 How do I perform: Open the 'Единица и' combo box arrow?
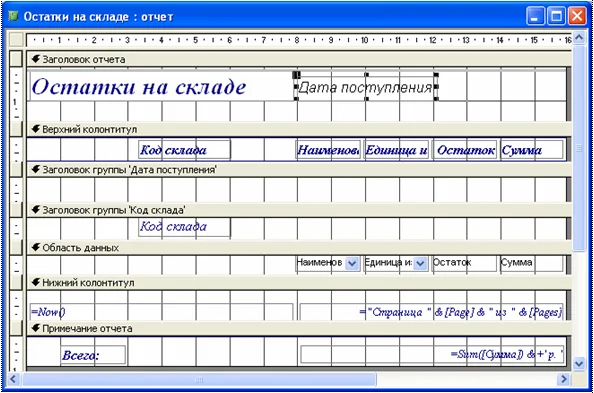click(x=420, y=263)
